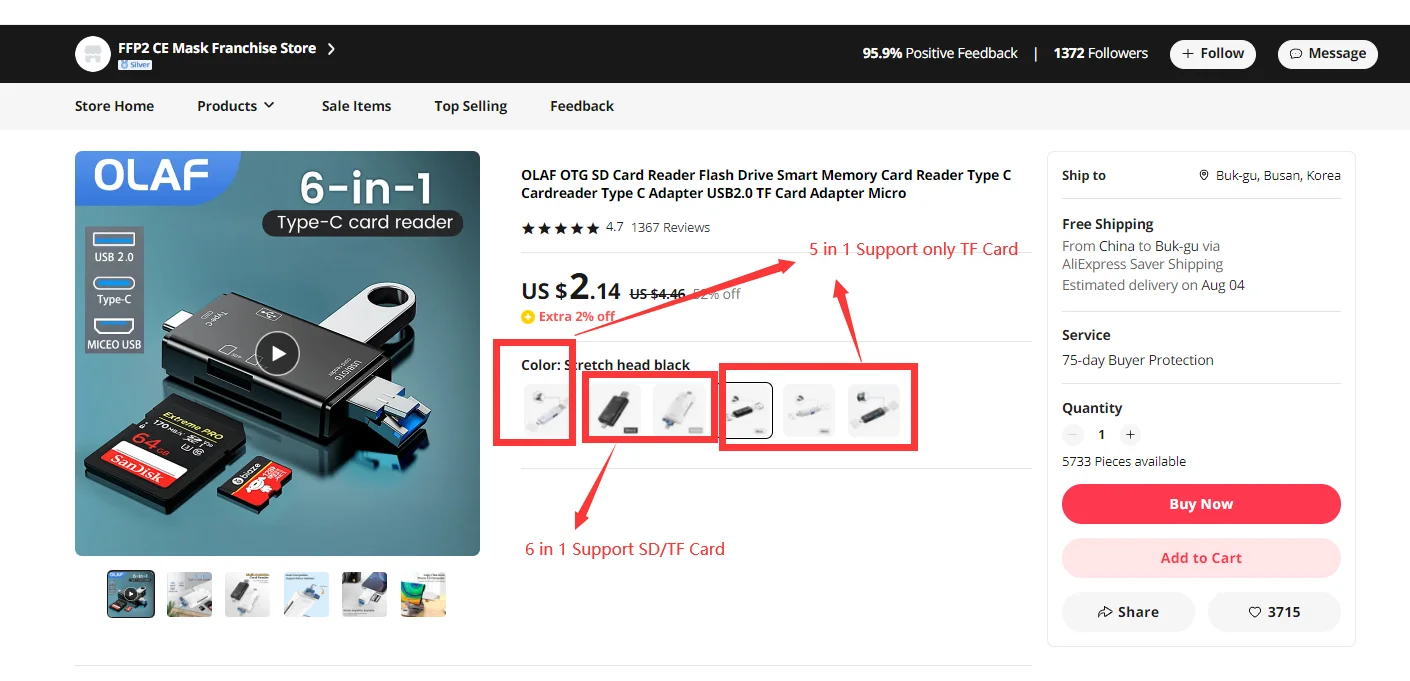Go to Top Selling tab
1410x681 pixels.
coord(470,106)
